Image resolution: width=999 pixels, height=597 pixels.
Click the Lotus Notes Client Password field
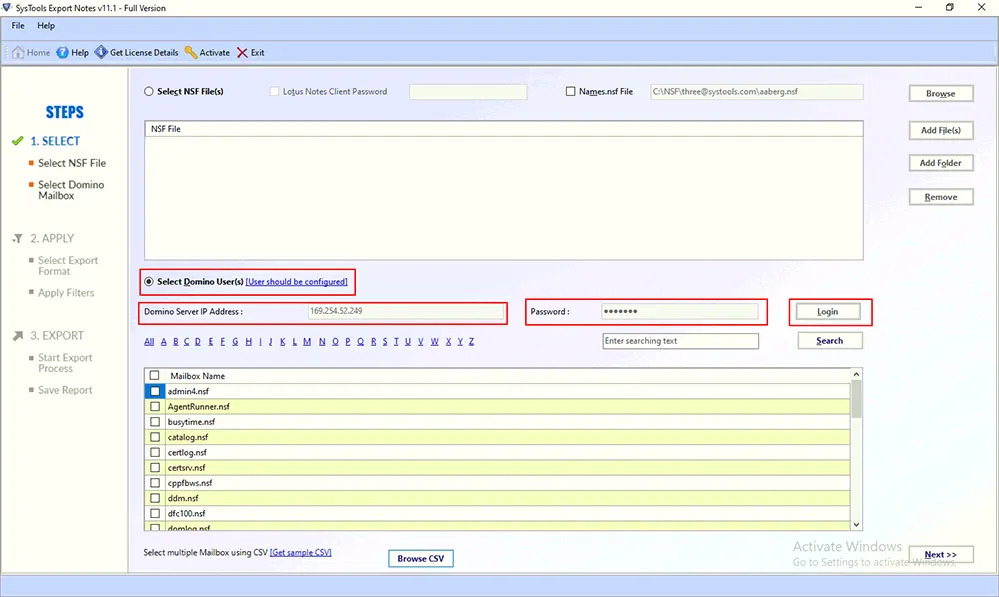(468, 92)
